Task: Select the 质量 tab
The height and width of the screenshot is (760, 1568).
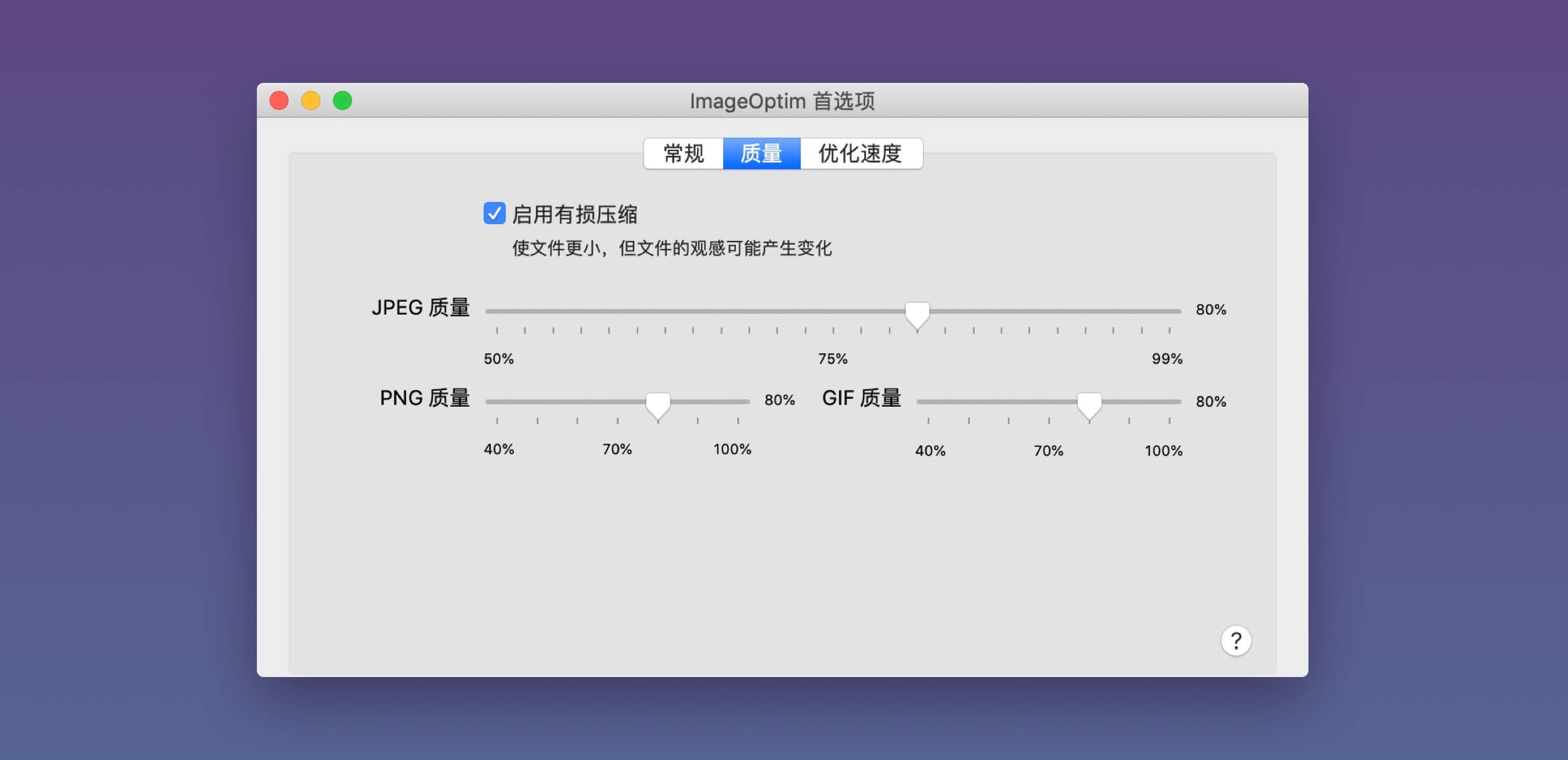Action: pos(761,153)
